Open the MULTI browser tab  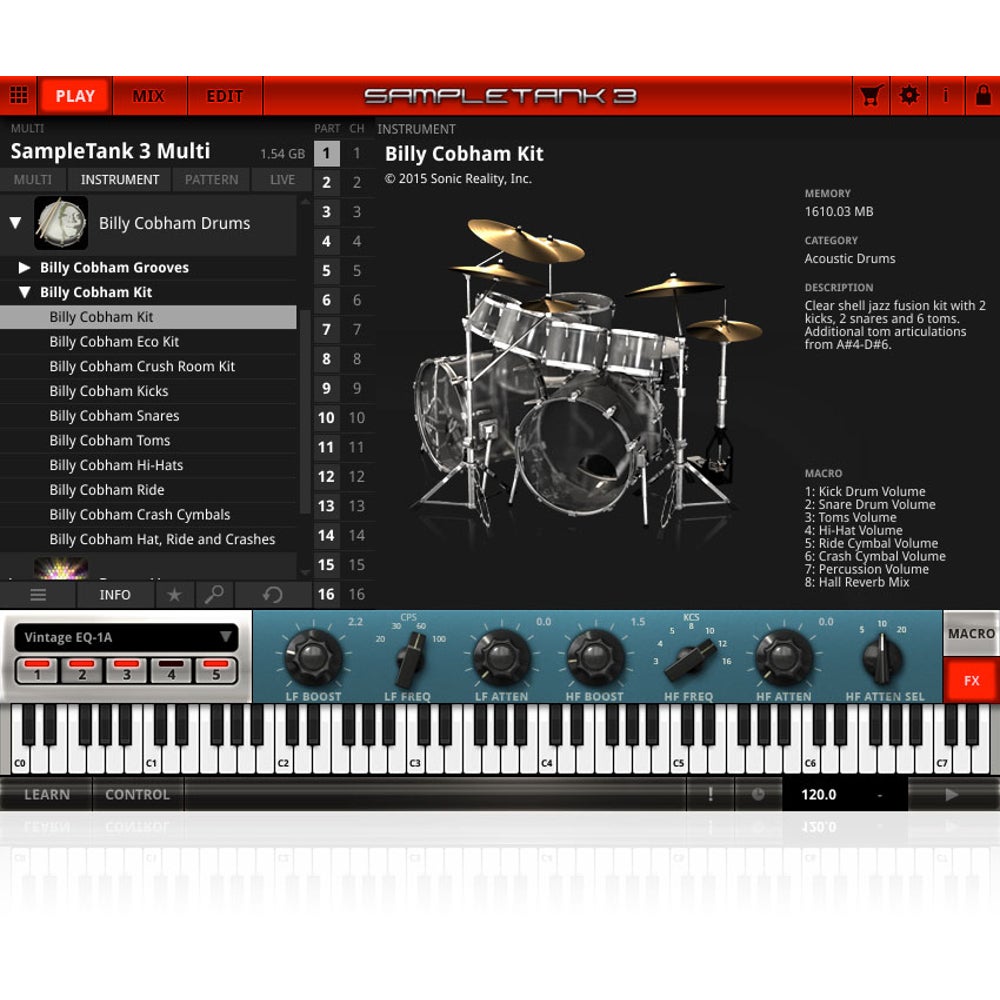point(33,180)
